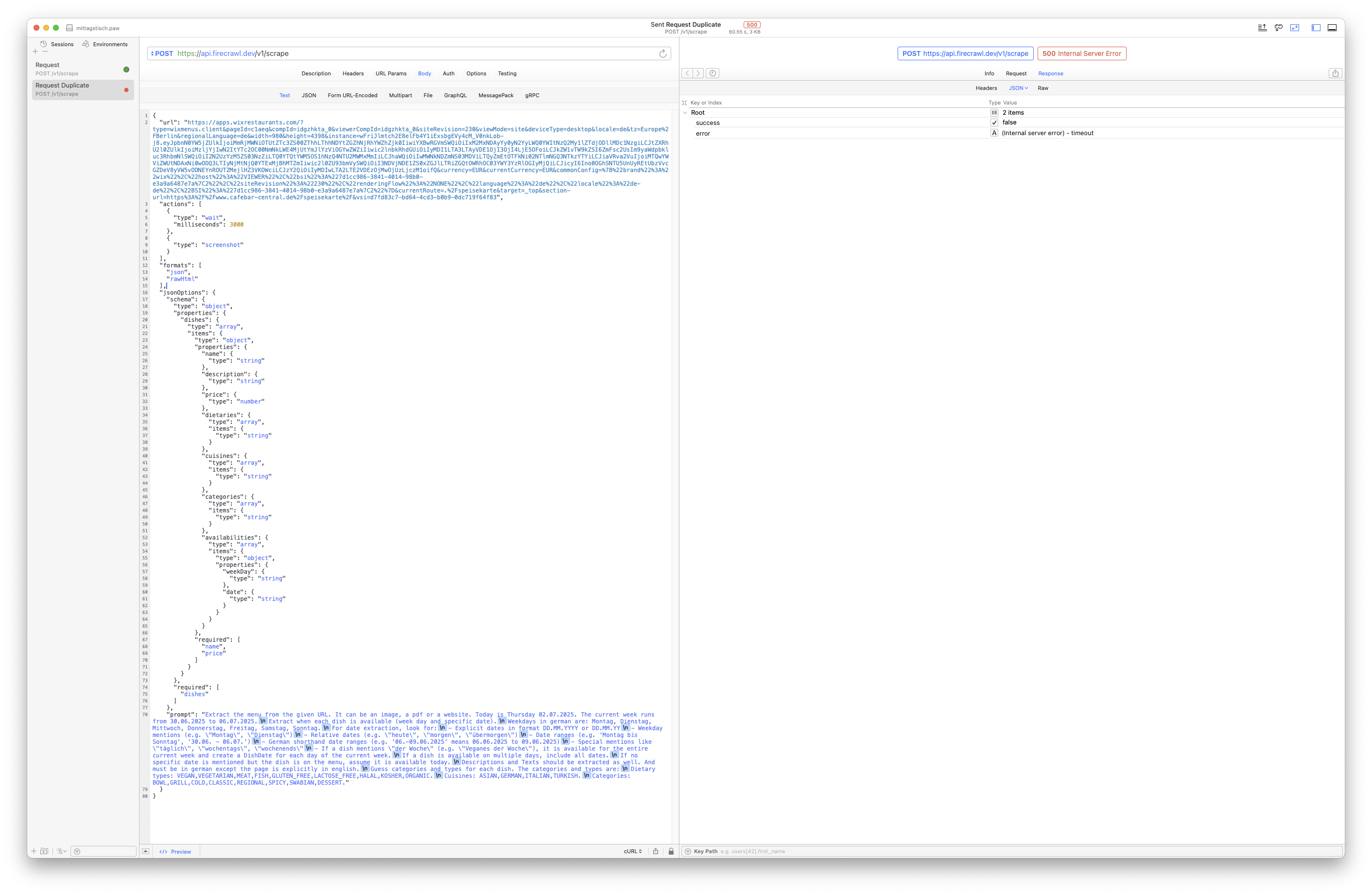
Task: Open the cURL code generator dropdown
Action: pyautogui.click(x=632, y=851)
